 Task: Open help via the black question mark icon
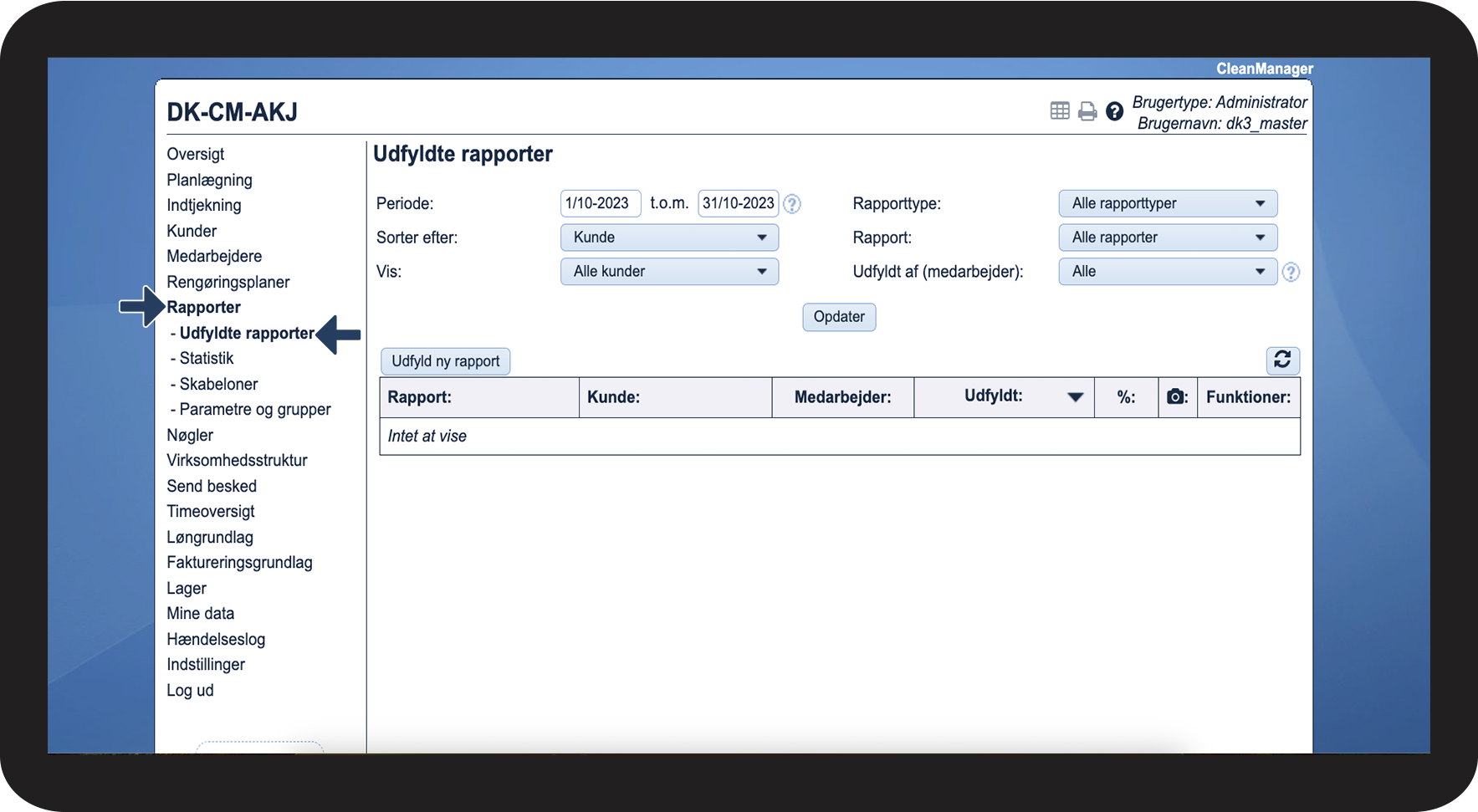pyautogui.click(x=1114, y=111)
